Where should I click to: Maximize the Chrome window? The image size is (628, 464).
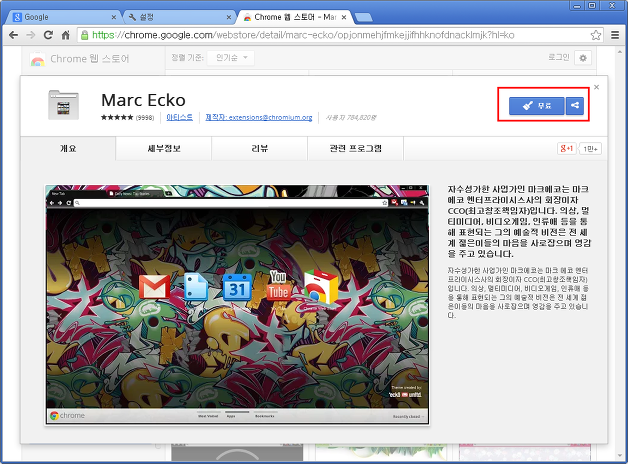point(592,6)
